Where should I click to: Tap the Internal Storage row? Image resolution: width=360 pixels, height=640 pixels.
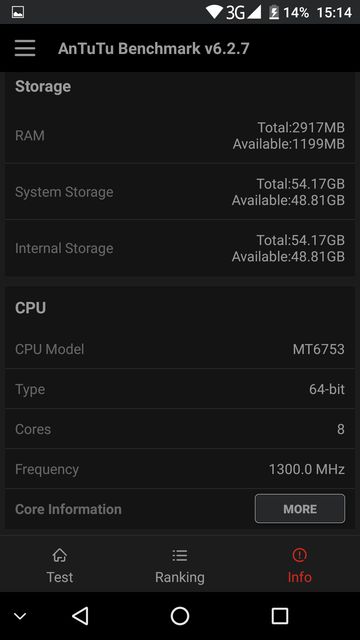[180, 248]
